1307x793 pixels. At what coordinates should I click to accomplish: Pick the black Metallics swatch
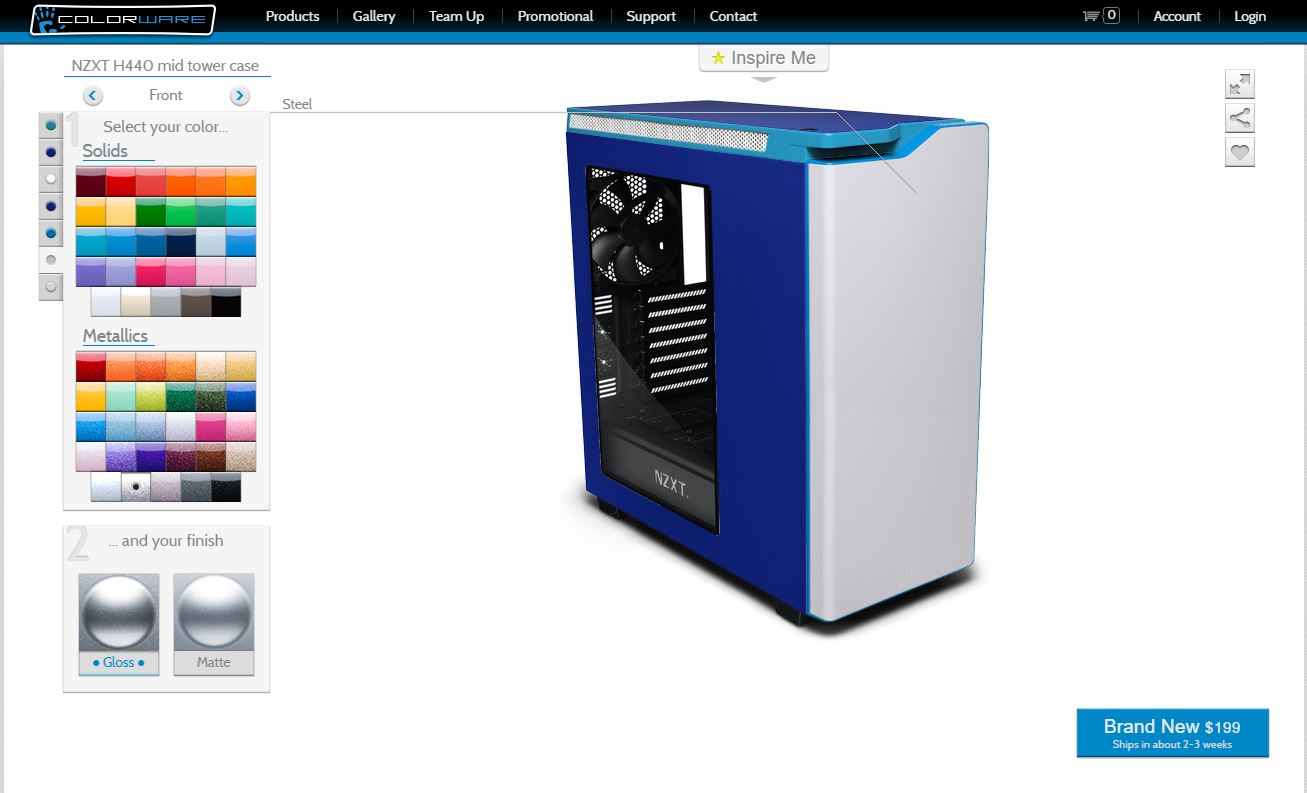coord(226,487)
